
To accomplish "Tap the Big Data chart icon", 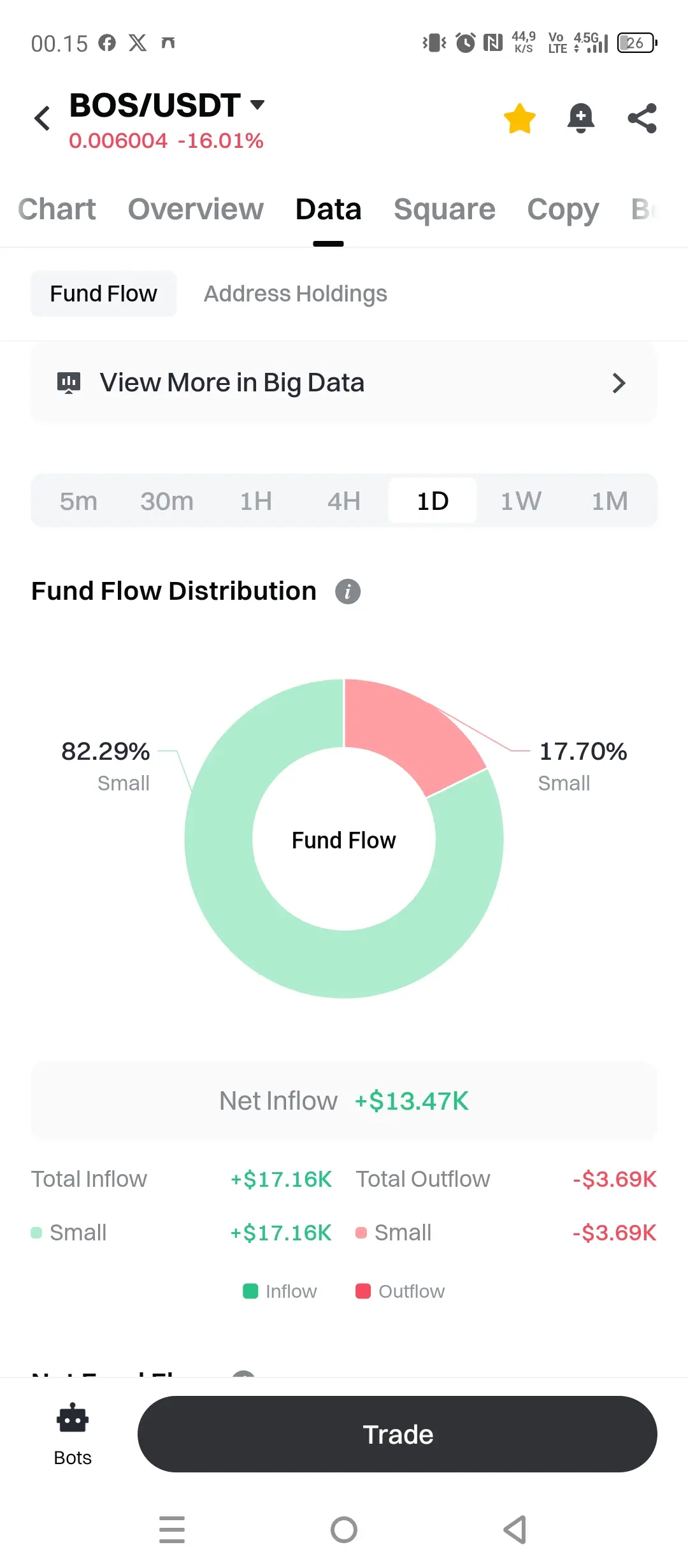I will [69, 382].
